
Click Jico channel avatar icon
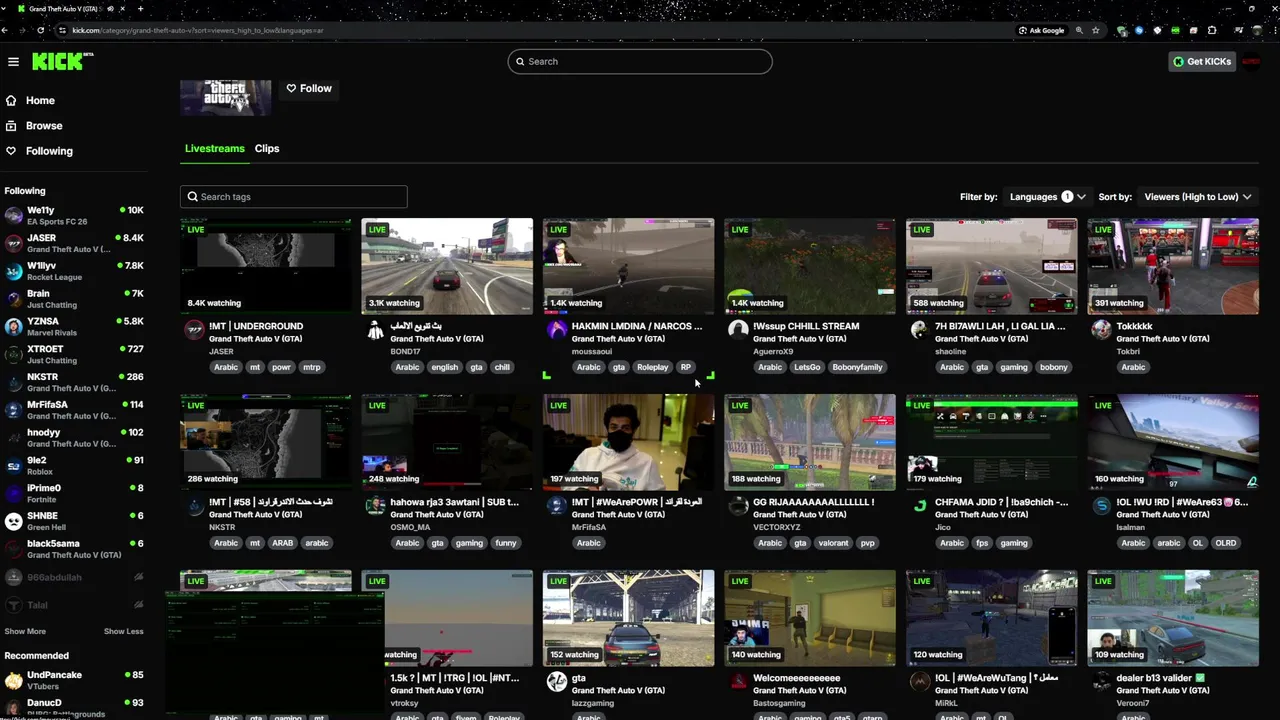click(920, 506)
